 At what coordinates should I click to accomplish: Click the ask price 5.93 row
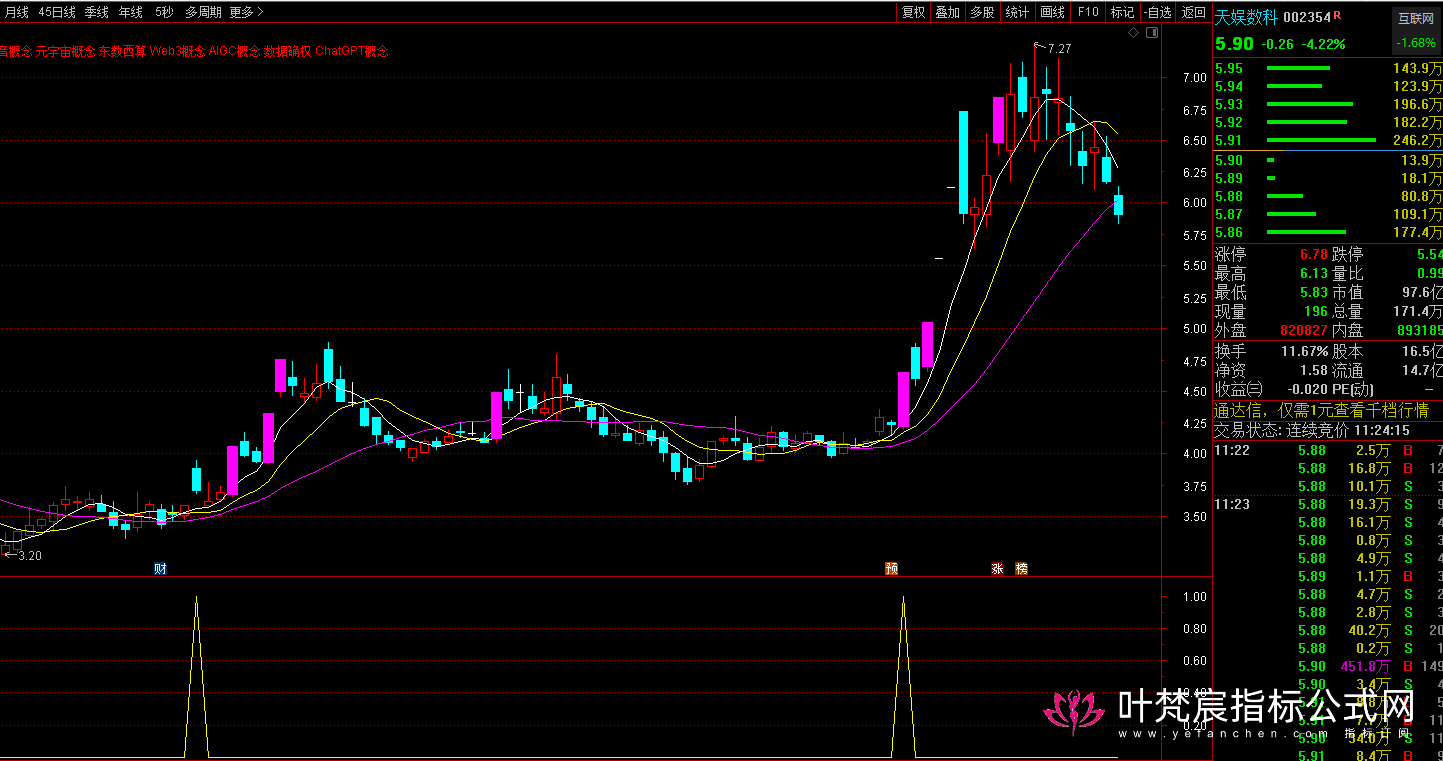click(x=1328, y=104)
